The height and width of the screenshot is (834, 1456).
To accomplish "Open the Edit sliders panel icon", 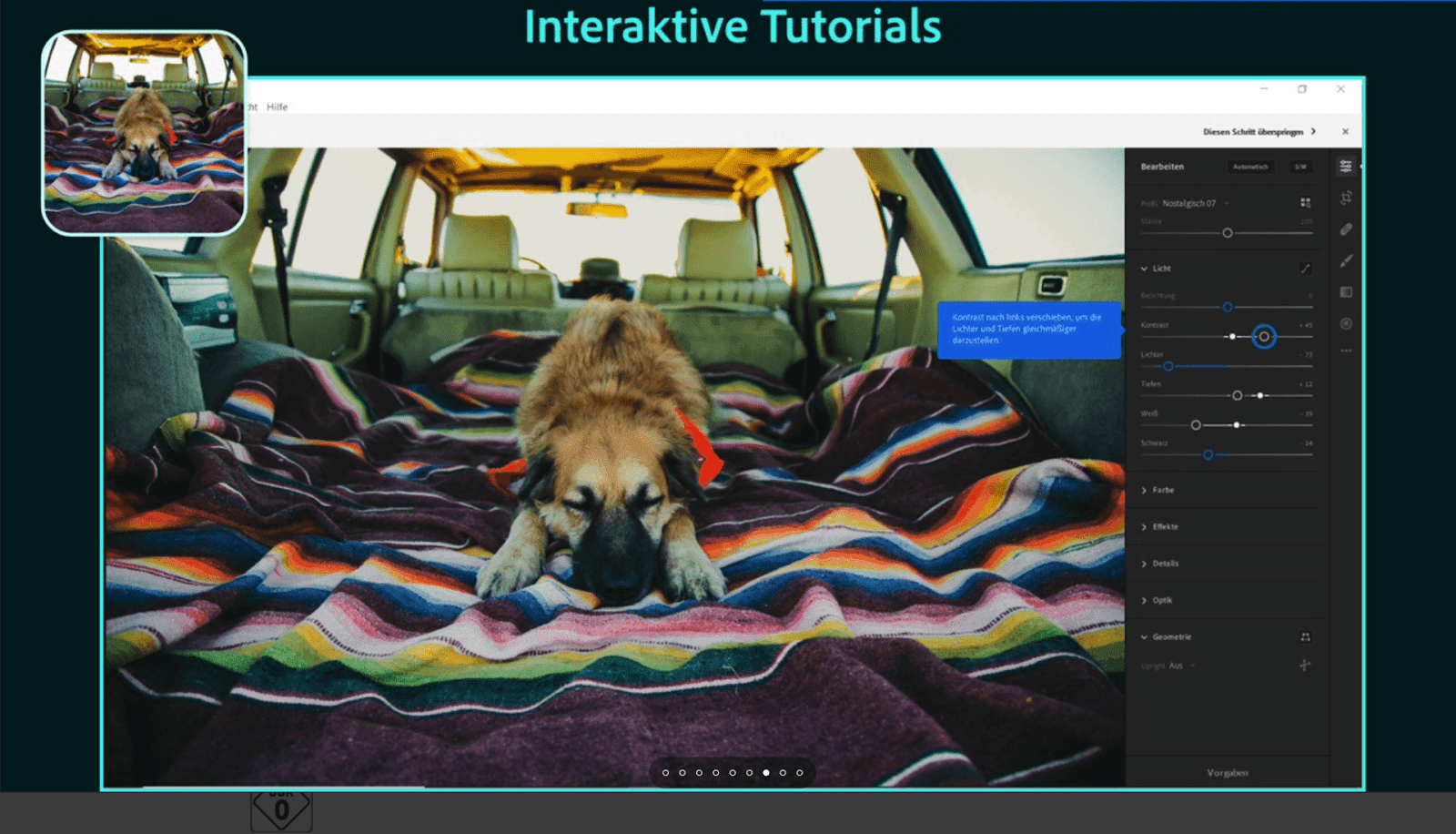I will (x=1346, y=166).
